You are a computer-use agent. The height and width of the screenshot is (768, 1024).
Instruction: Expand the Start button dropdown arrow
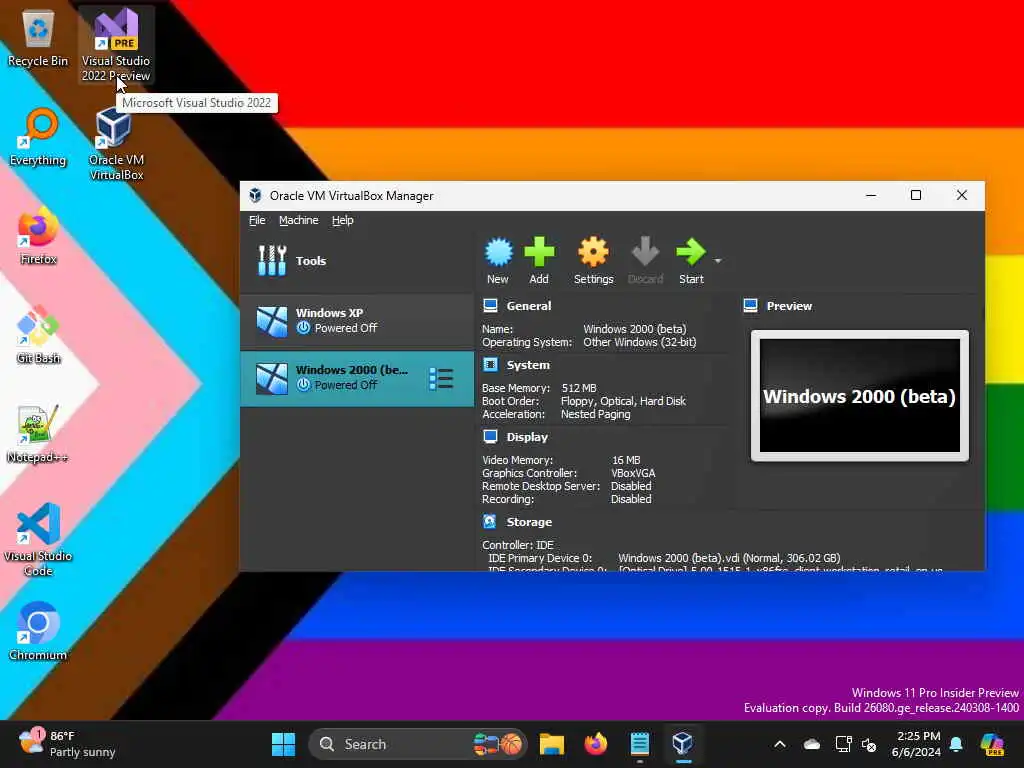pos(718,261)
